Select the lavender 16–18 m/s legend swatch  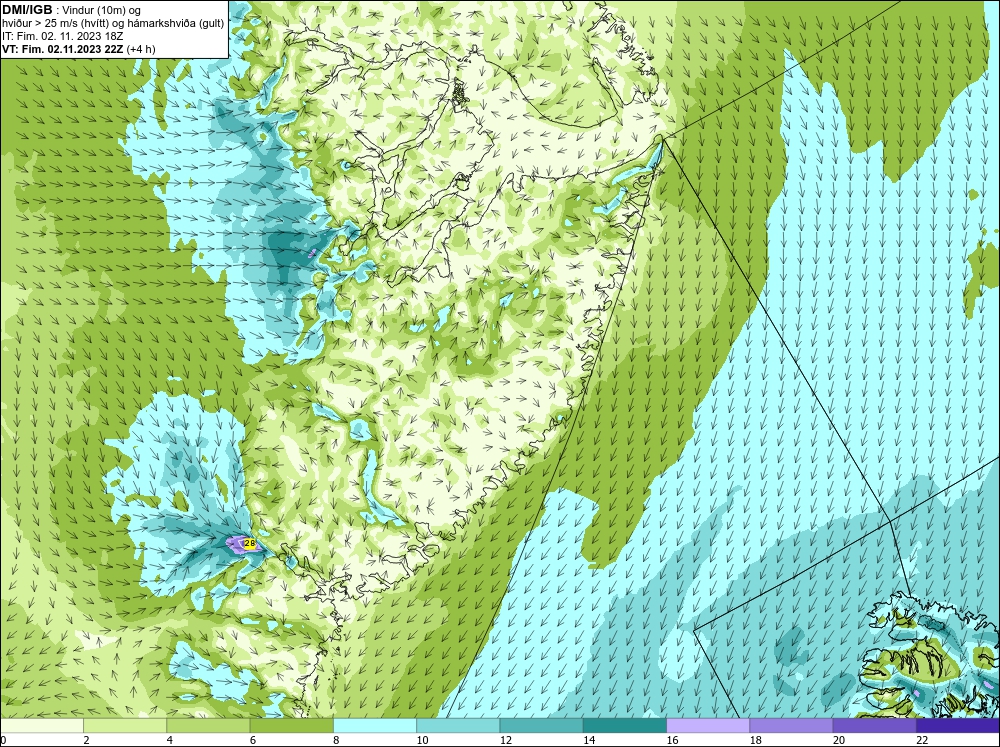click(708, 726)
